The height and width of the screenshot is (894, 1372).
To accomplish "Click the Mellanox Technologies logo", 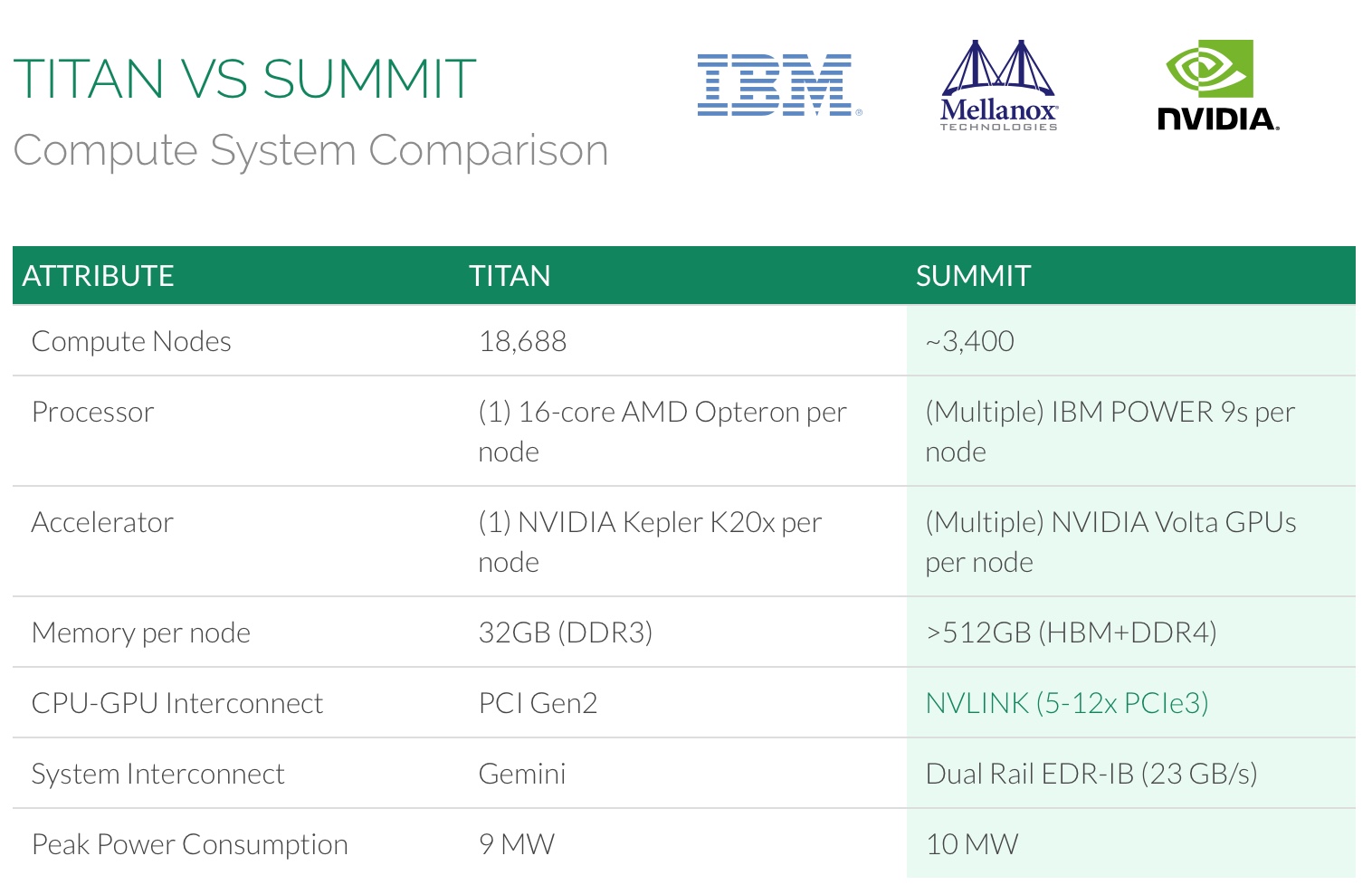I will click(998, 86).
